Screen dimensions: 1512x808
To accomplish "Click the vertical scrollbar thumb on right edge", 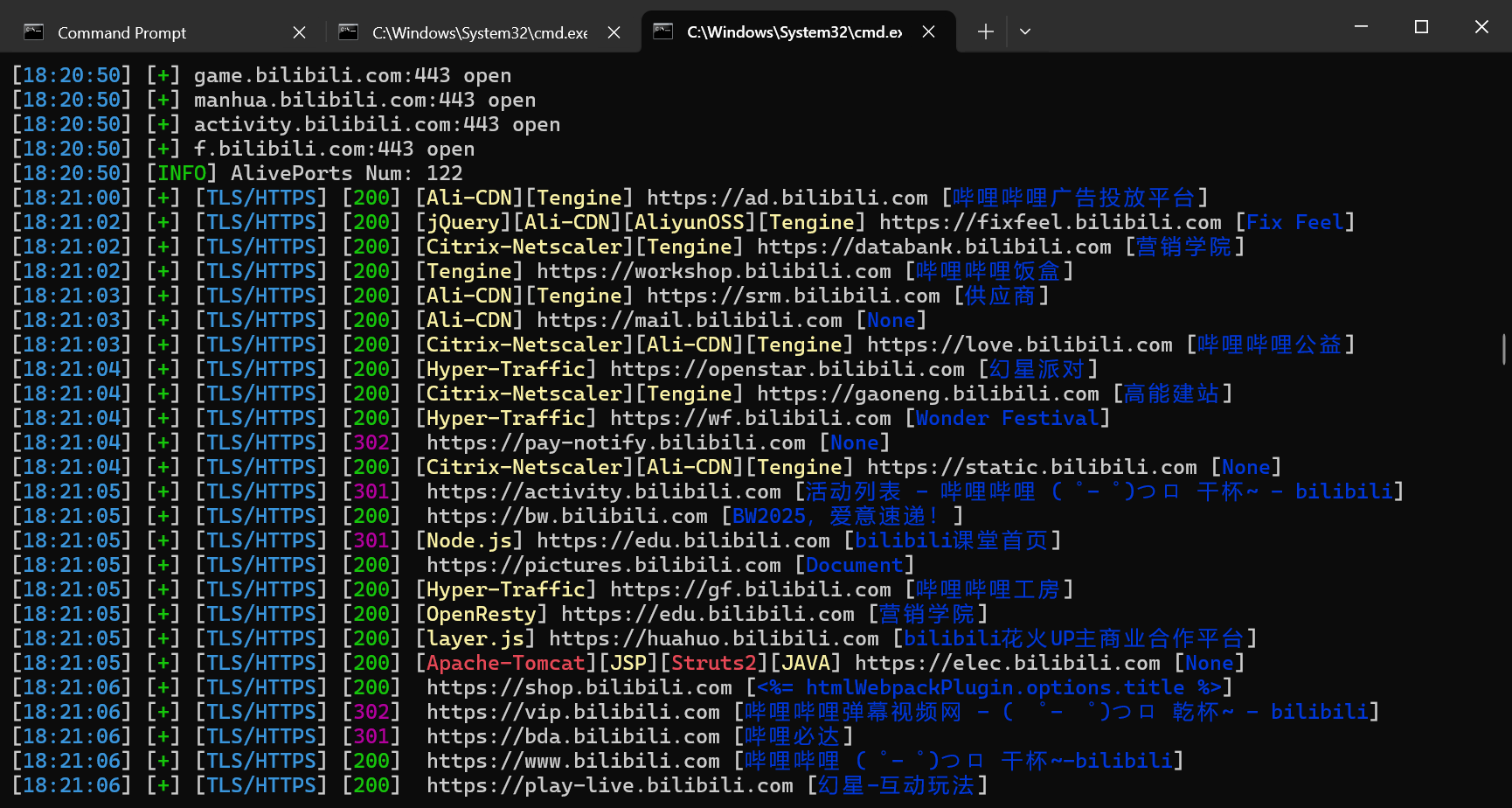I will 1503,349.
